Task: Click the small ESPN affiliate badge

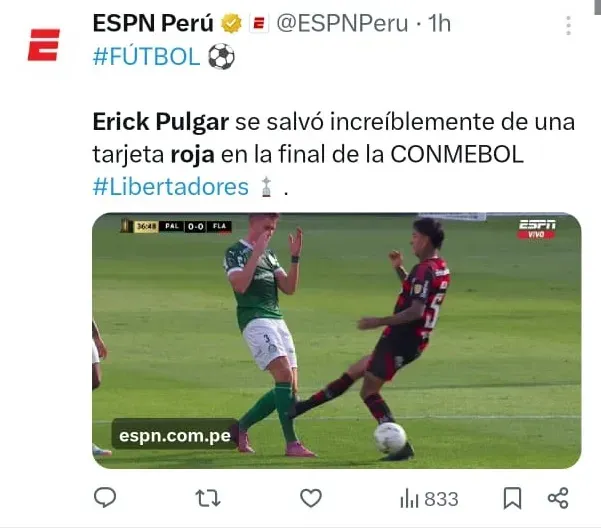Action: coord(259,24)
